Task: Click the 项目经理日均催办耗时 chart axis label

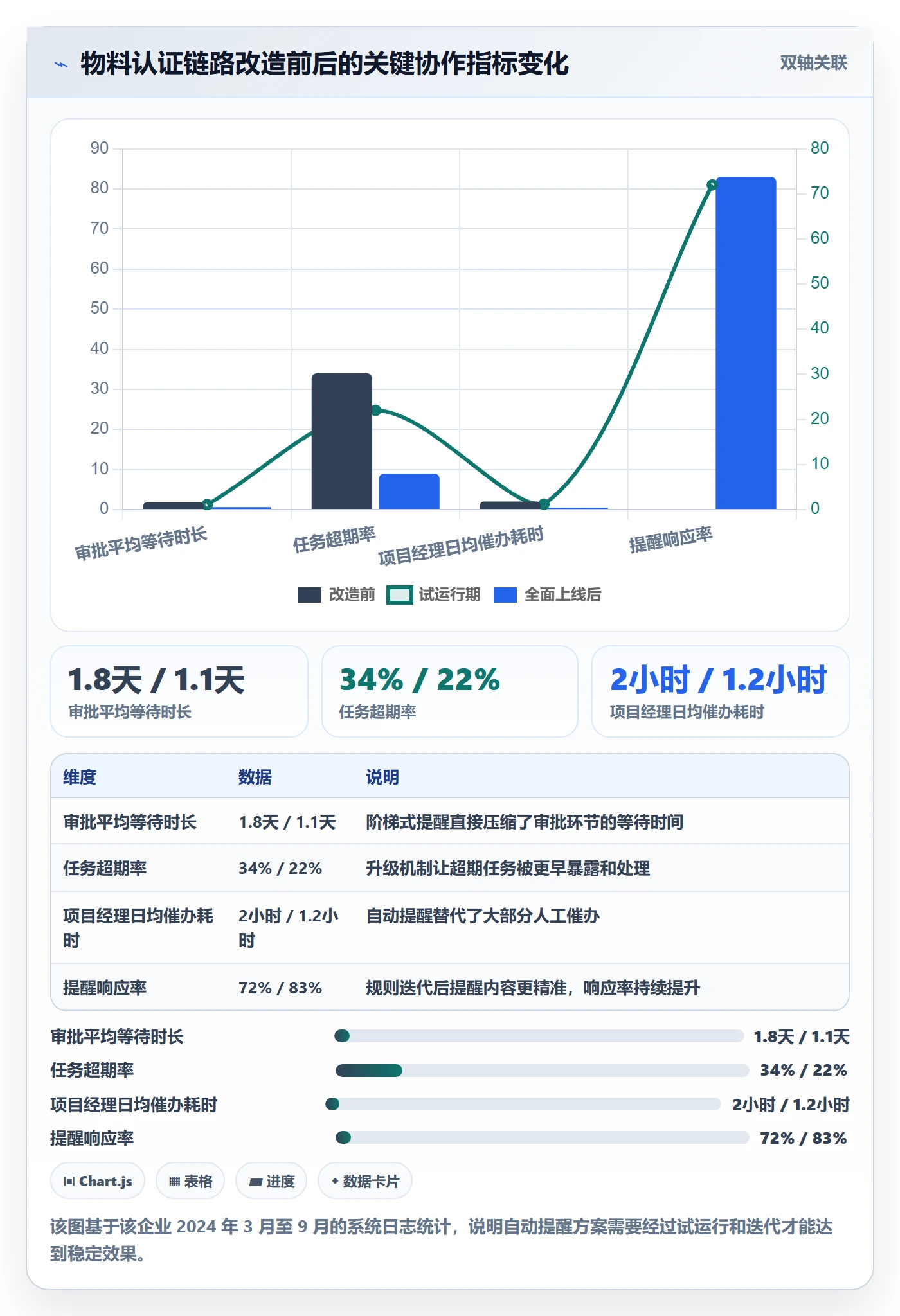Action: point(461,546)
